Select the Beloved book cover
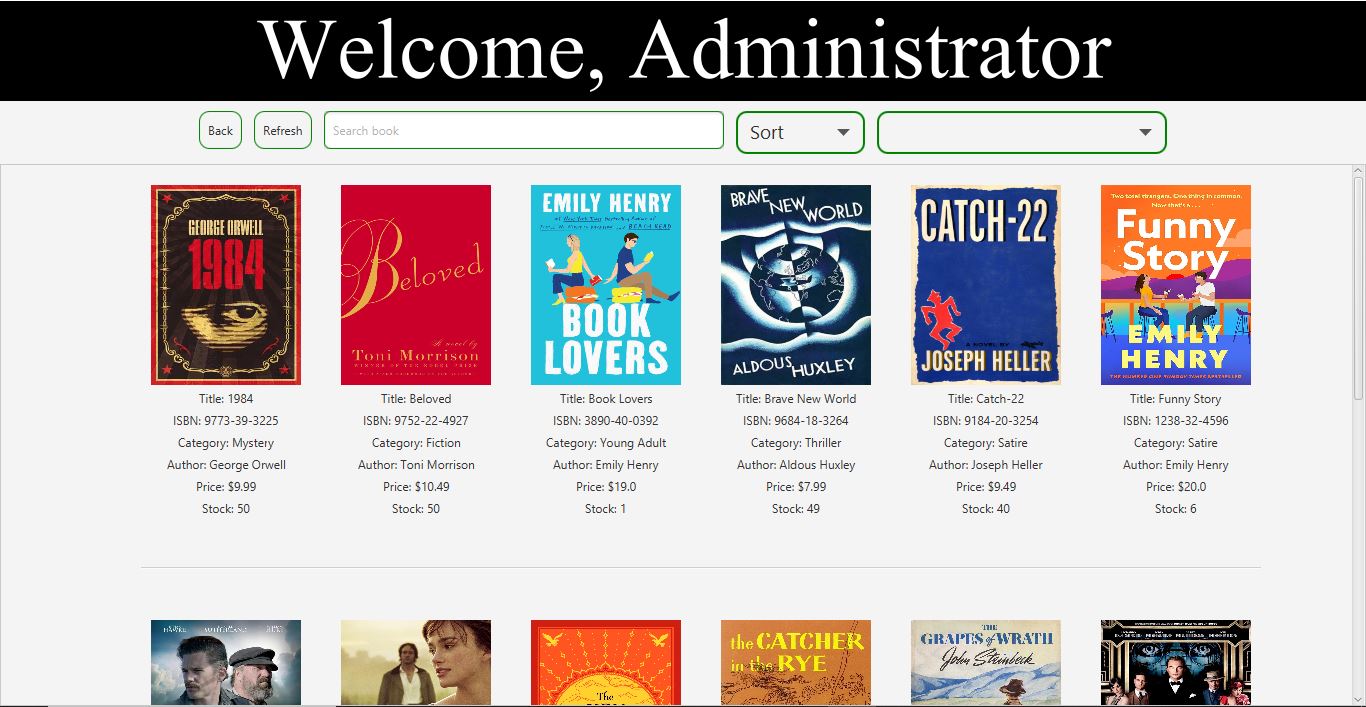The image size is (1366, 707). 416,285
